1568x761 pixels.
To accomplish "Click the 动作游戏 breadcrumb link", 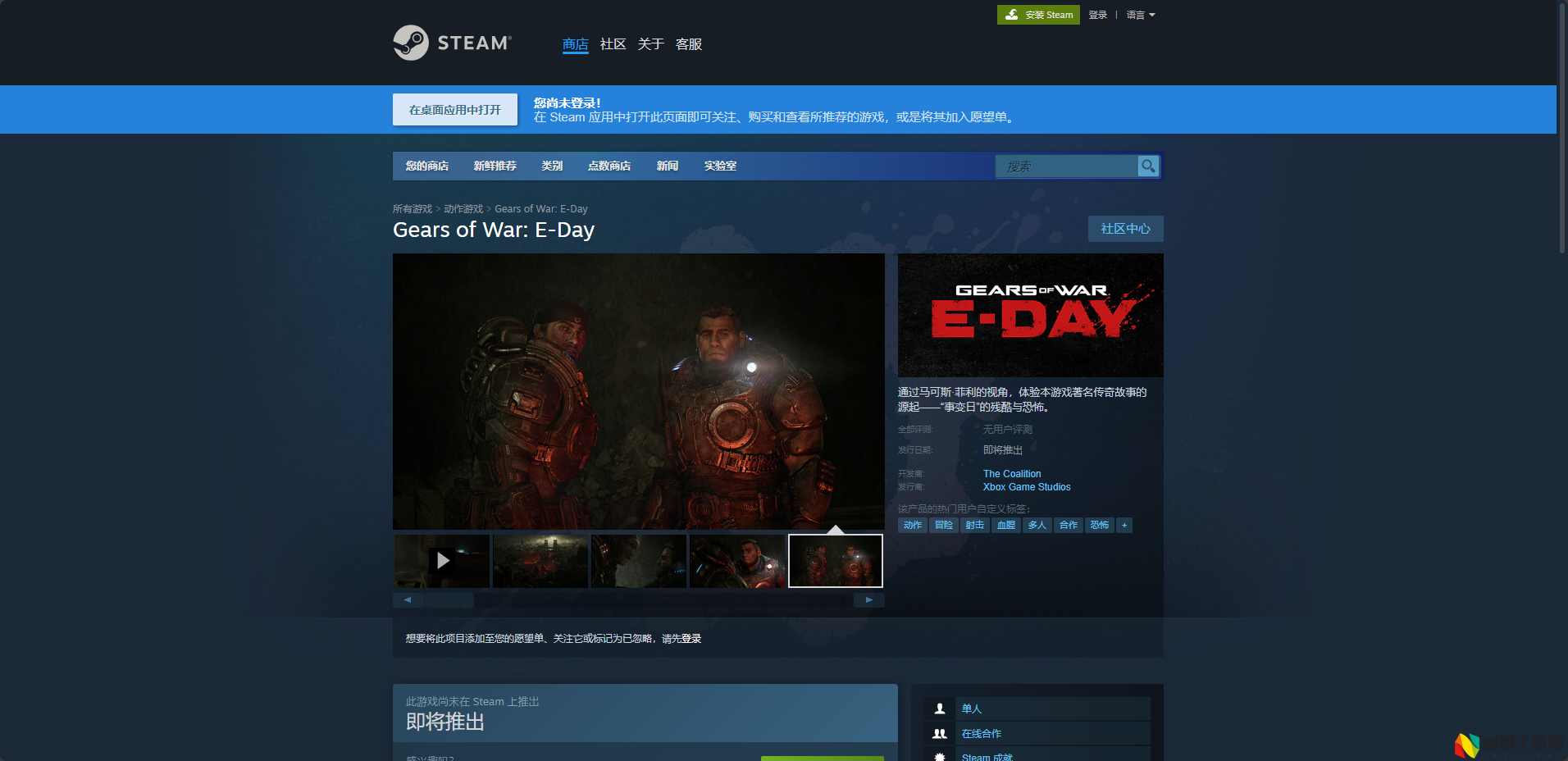I will 463,209.
